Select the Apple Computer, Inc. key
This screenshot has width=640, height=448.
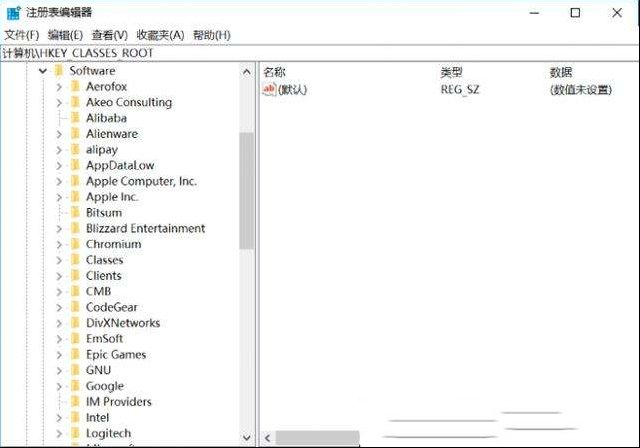[141, 181]
